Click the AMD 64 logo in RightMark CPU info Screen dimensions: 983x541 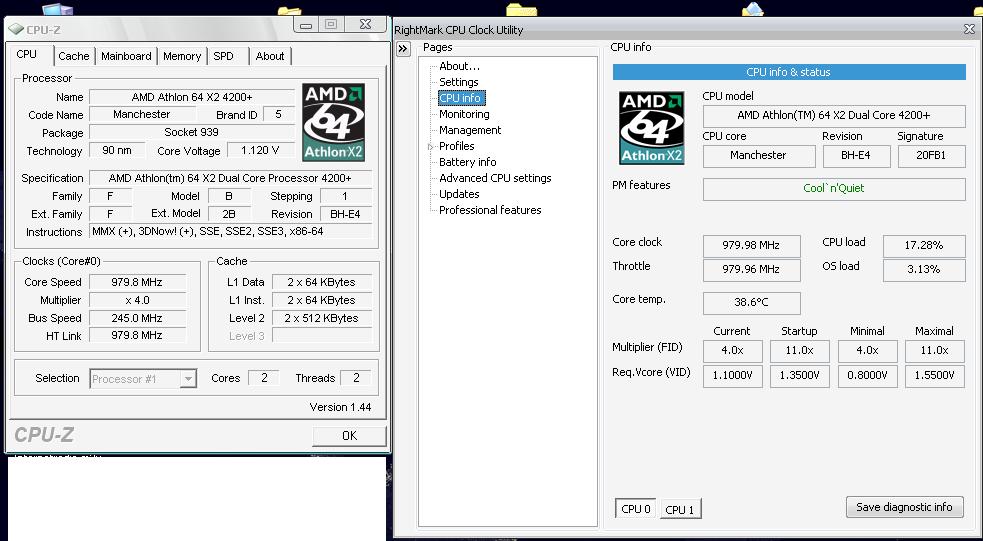651,128
